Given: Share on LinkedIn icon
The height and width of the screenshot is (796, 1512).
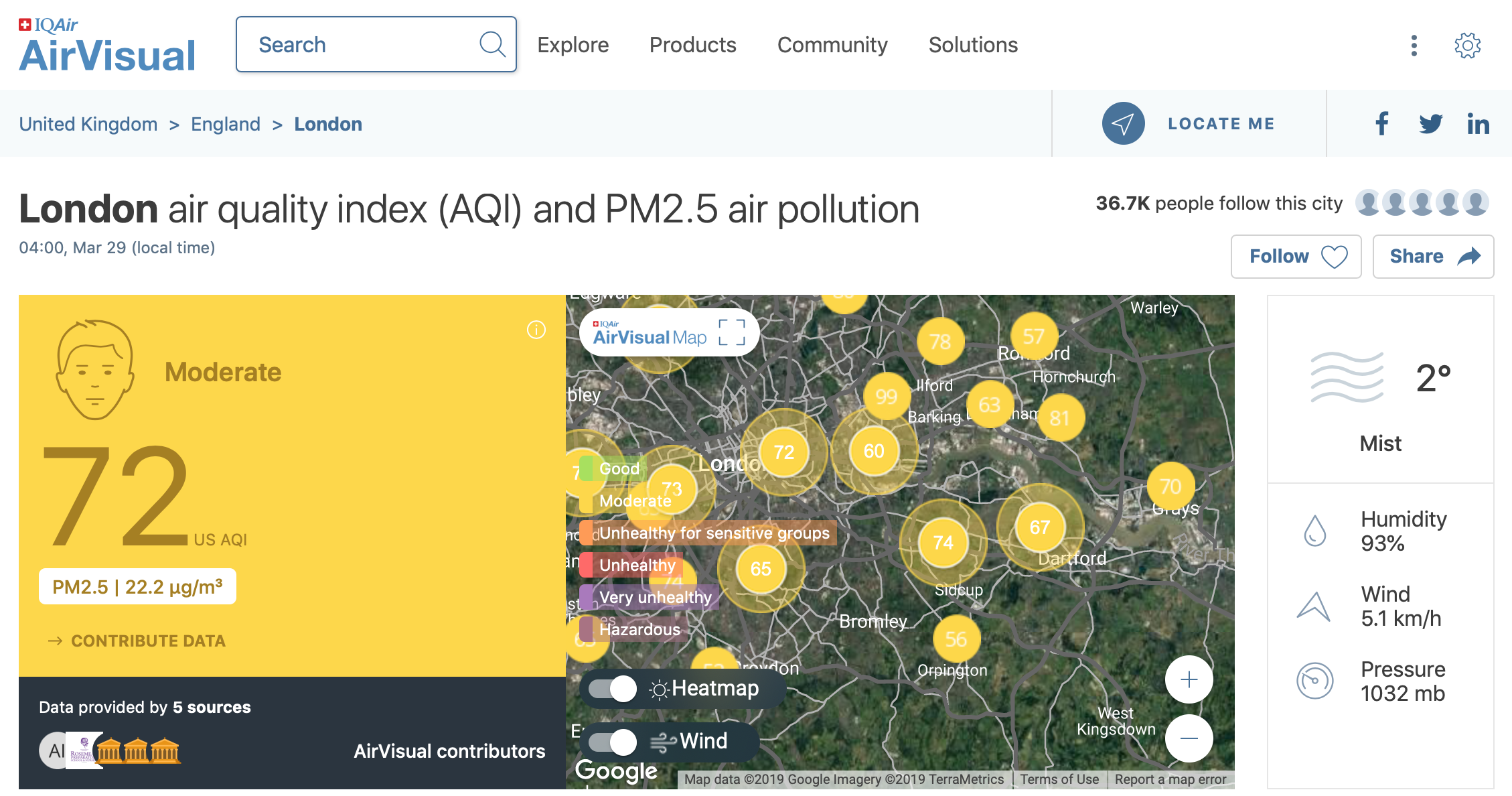Looking at the screenshot, I should point(1478,124).
